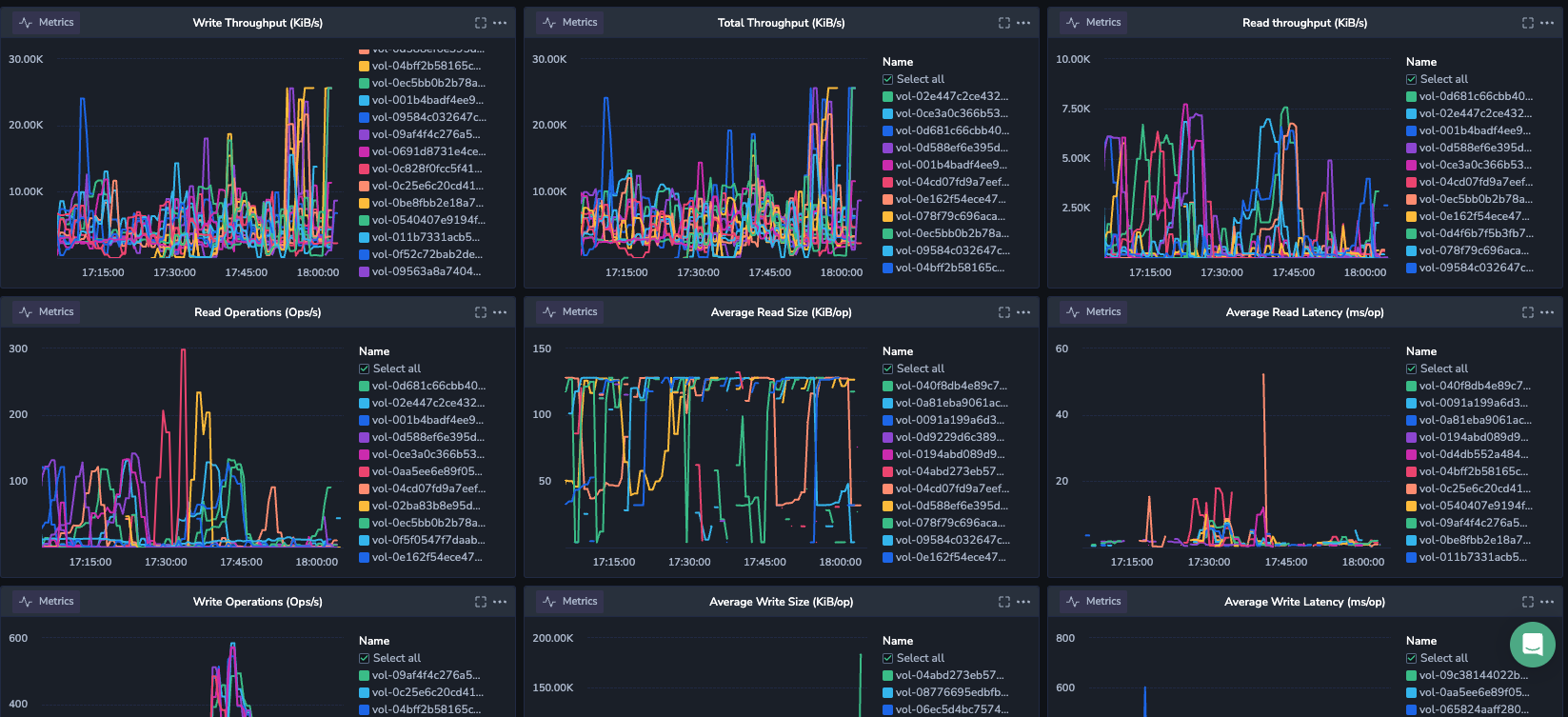
Task: Select vol-0d4f6b7f5b3fb7 in Read throughput legend
Action: pyautogui.click(x=1470, y=233)
